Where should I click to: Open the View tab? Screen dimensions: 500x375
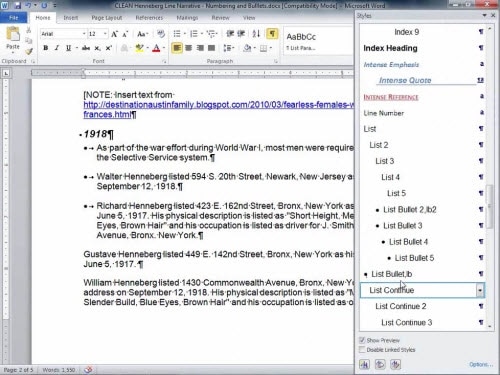(249, 18)
